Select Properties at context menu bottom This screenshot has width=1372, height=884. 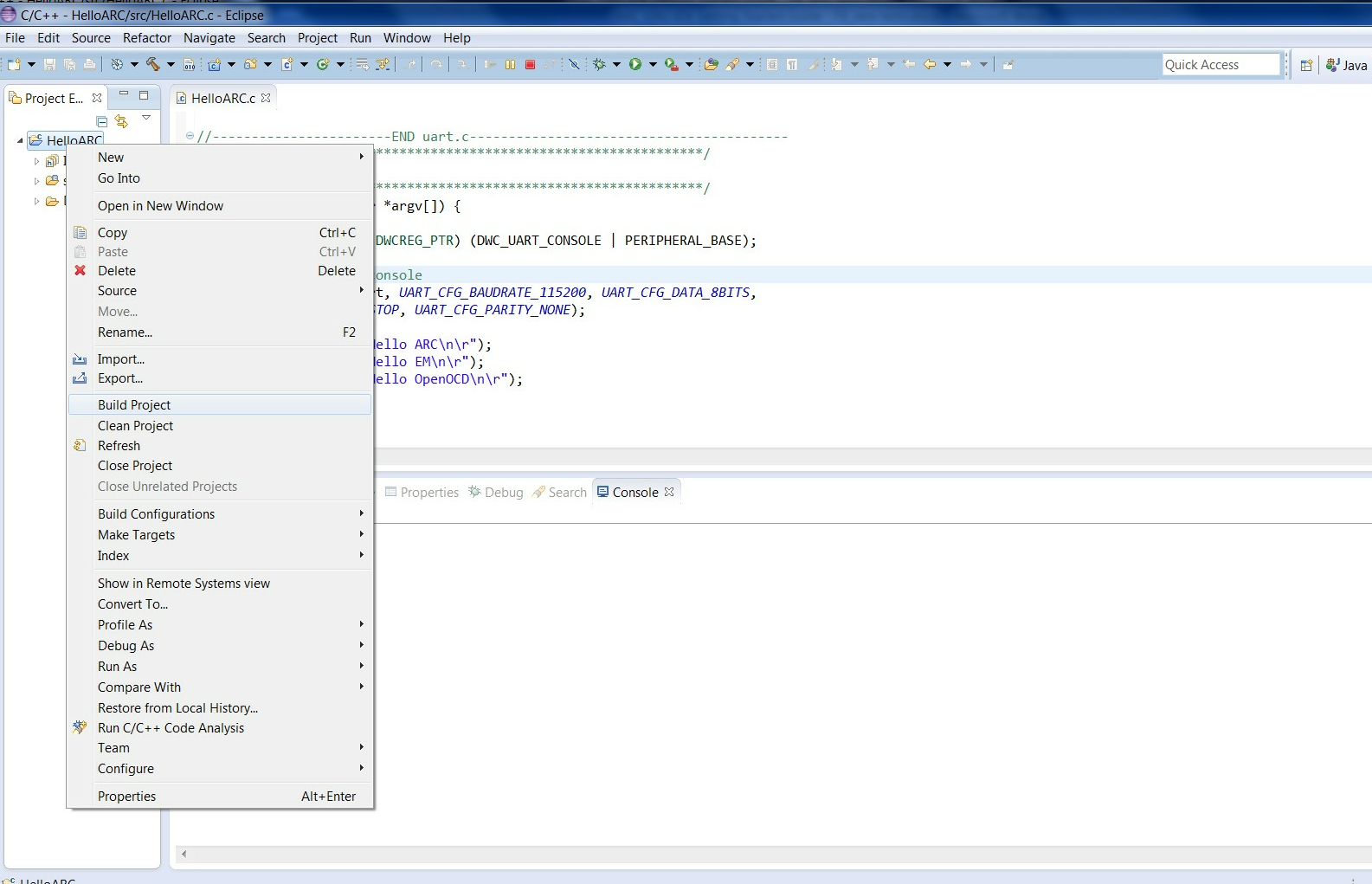220,796
